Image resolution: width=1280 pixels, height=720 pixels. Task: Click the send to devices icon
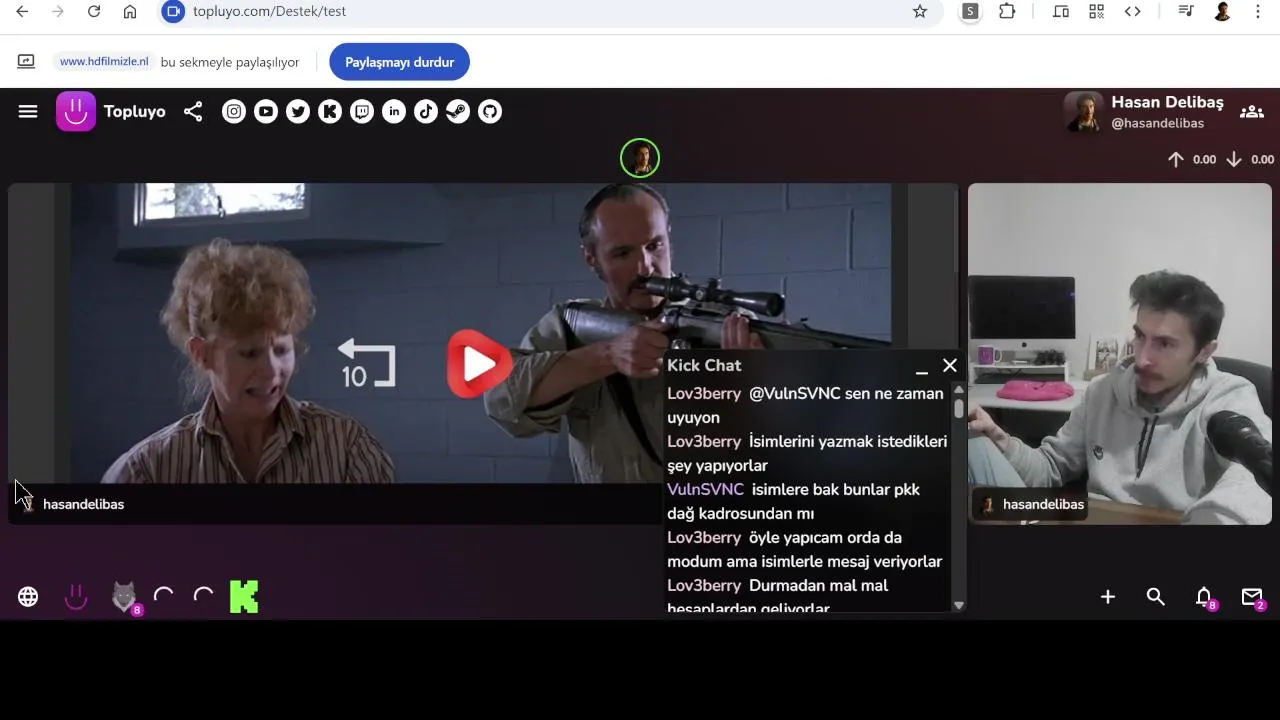pyautogui.click(x=1061, y=11)
